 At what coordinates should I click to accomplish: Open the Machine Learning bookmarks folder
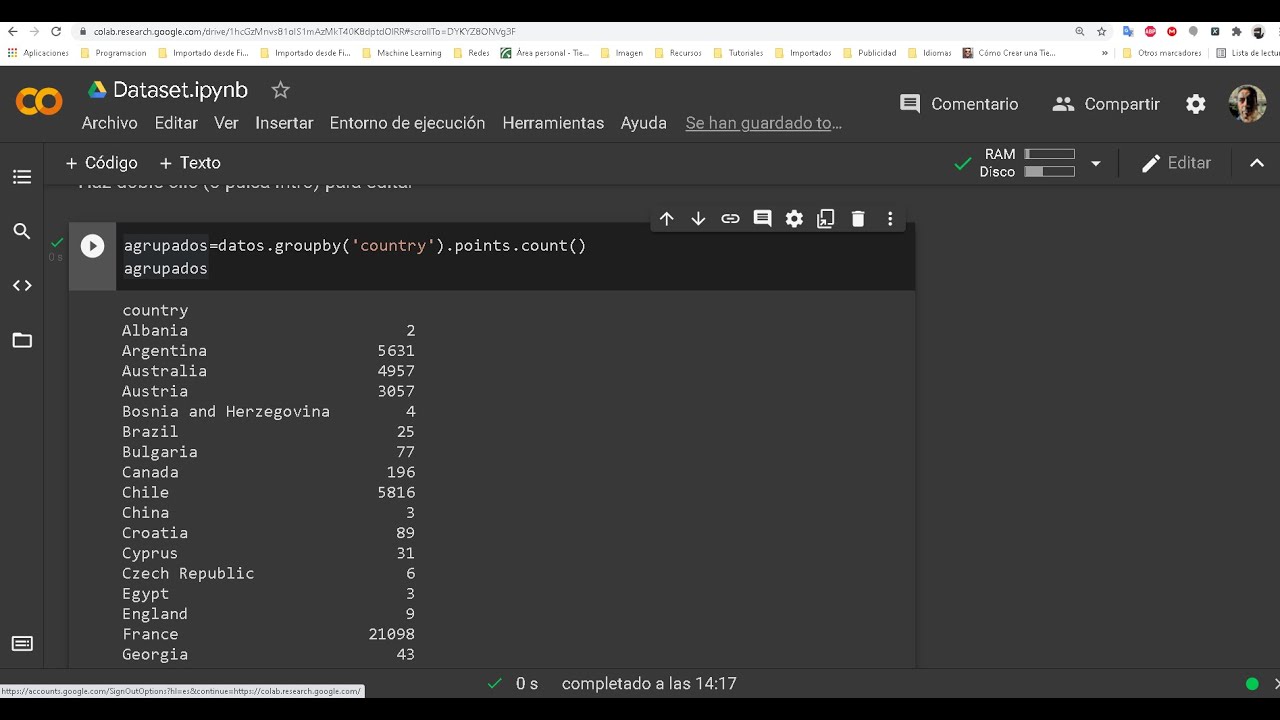[x=401, y=53]
